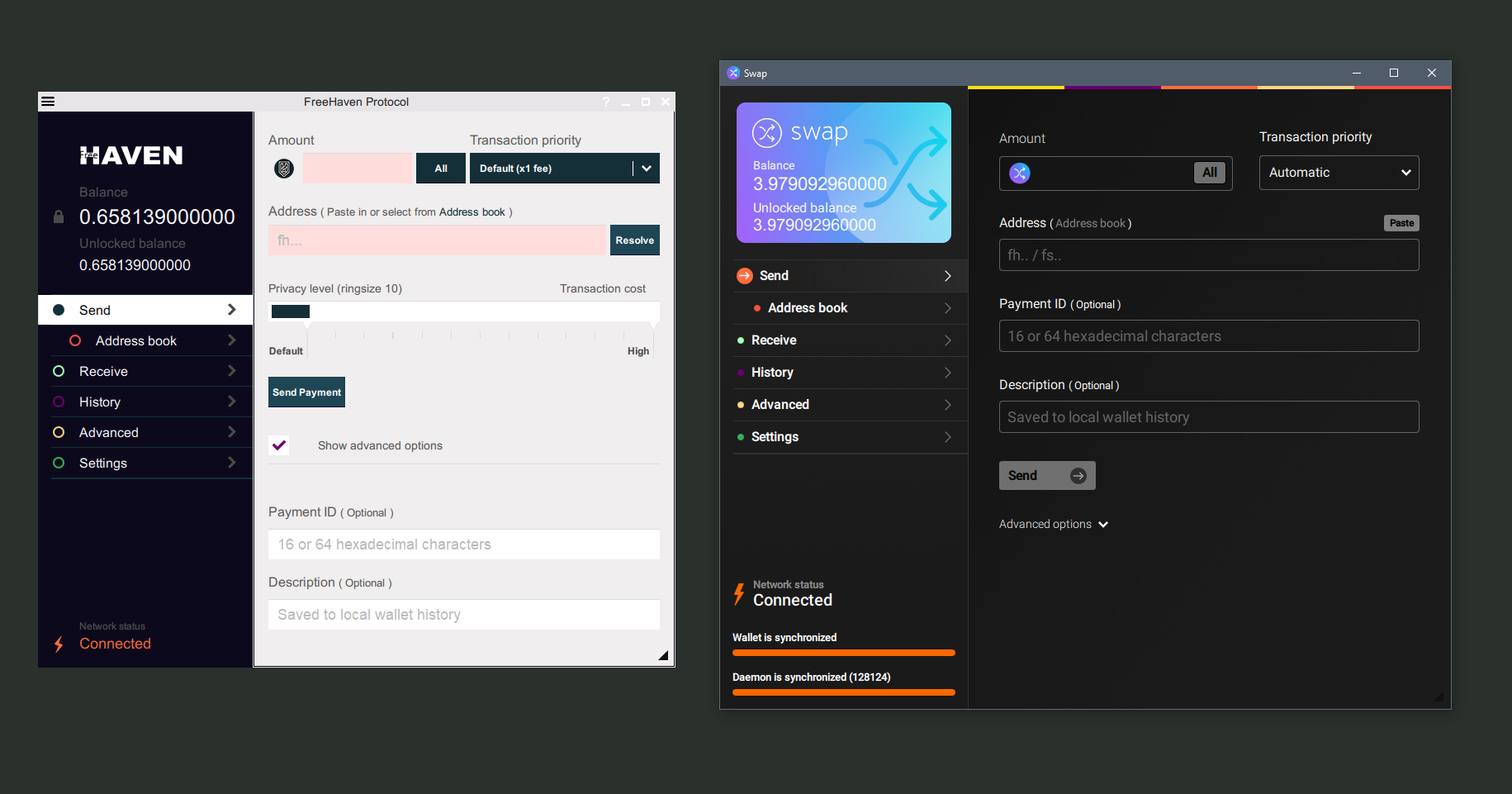Image resolution: width=1512 pixels, height=794 pixels.
Task: Click the lightning bolt network icon in Swap wallet
Action: click(739, 594)
